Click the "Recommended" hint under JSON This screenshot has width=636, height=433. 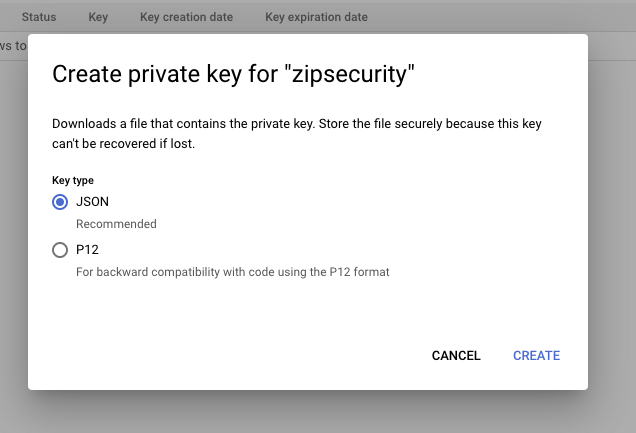[116, 224]
